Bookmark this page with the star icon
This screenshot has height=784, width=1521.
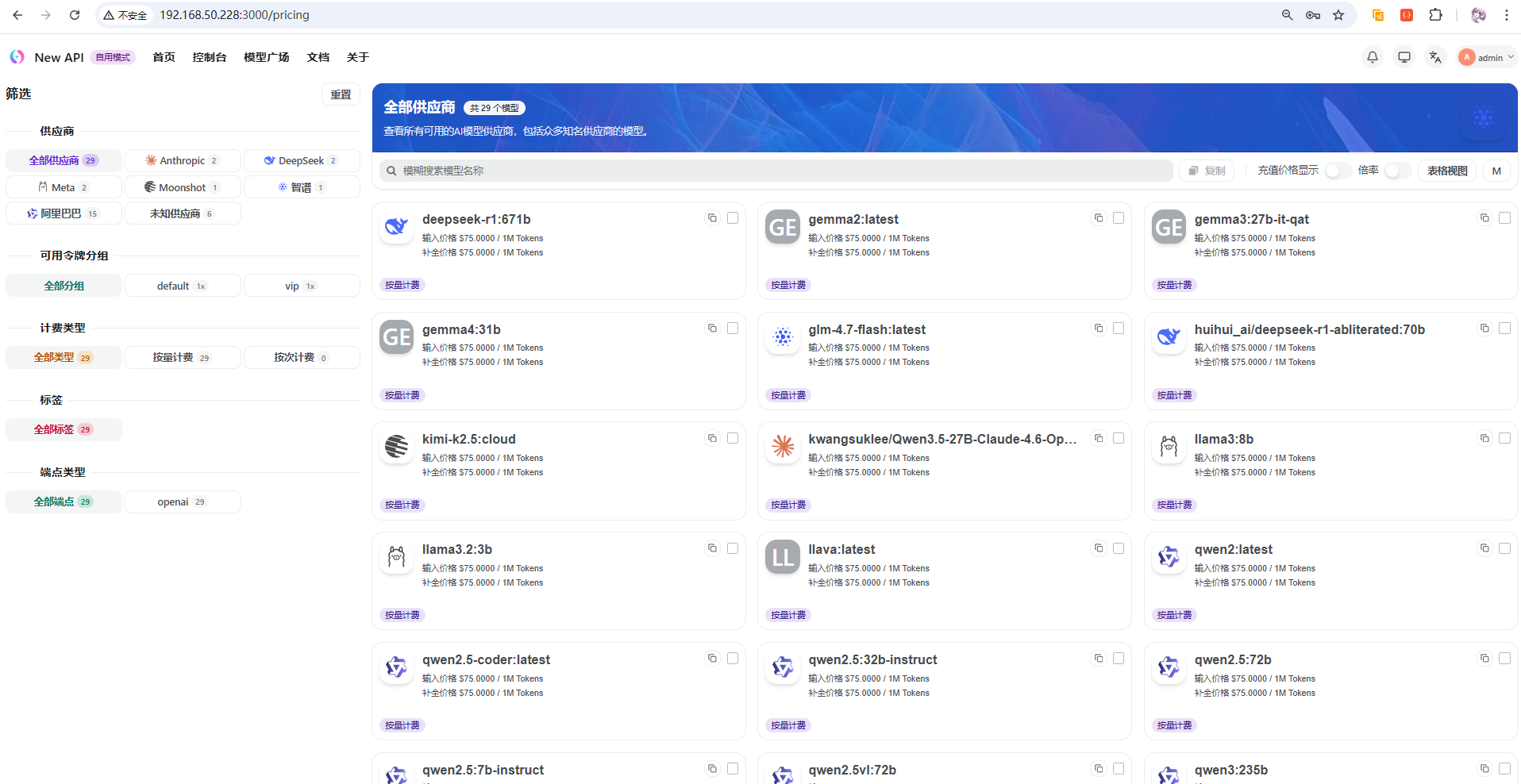1338,15
